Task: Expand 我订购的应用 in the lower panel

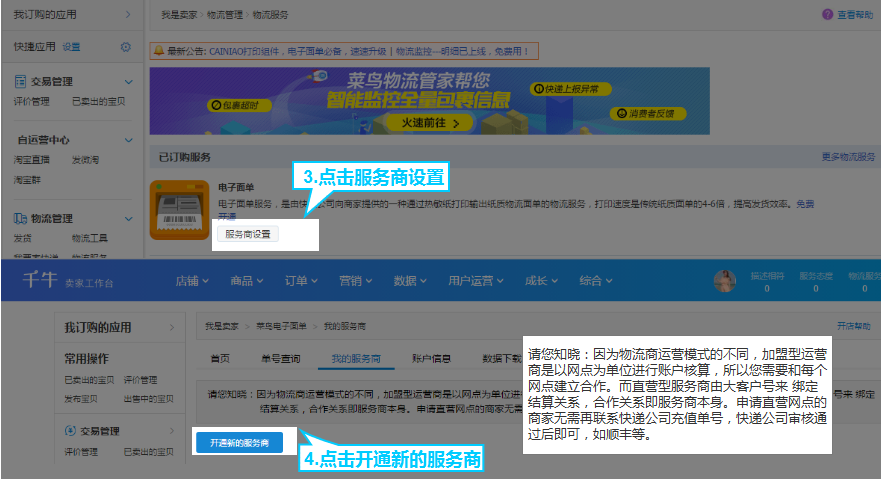Action: tap(172, 327)
